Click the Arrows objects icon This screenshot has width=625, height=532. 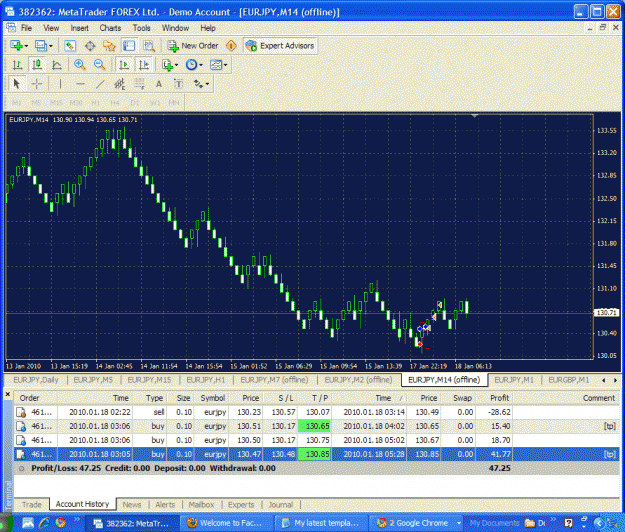[198, 84]
